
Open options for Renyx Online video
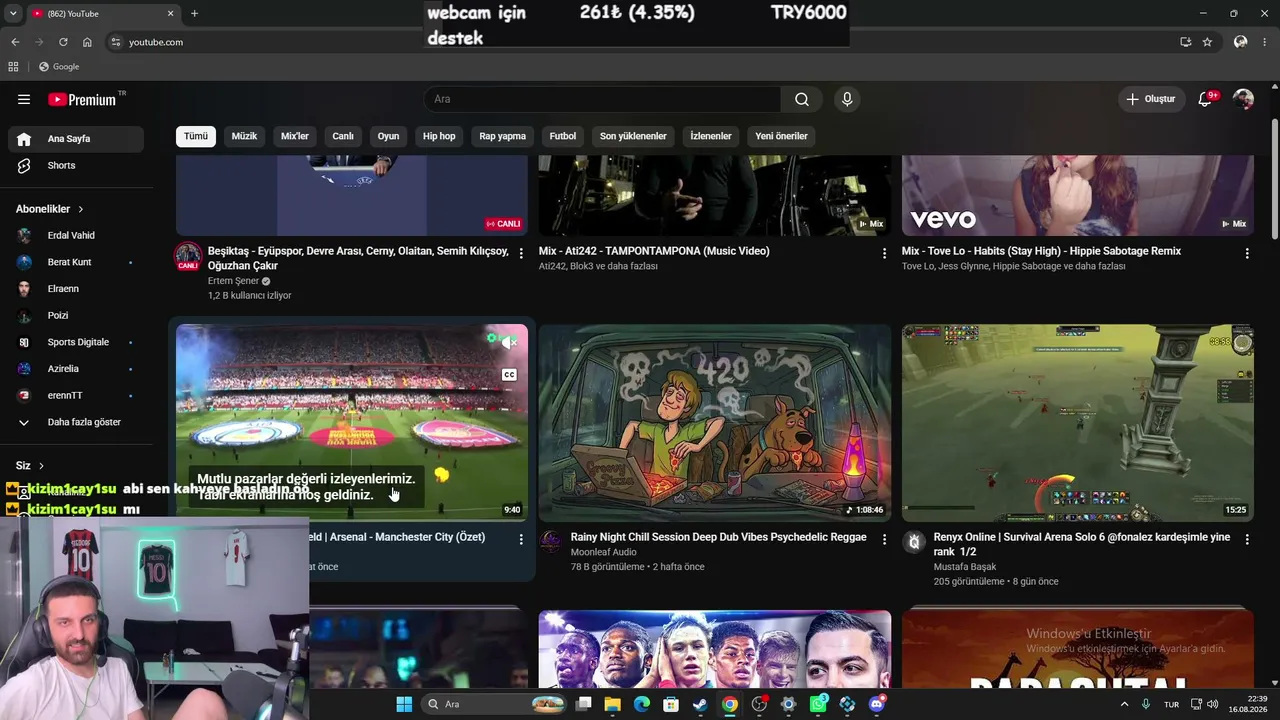pyautogui.click(x=1247, y=540)
